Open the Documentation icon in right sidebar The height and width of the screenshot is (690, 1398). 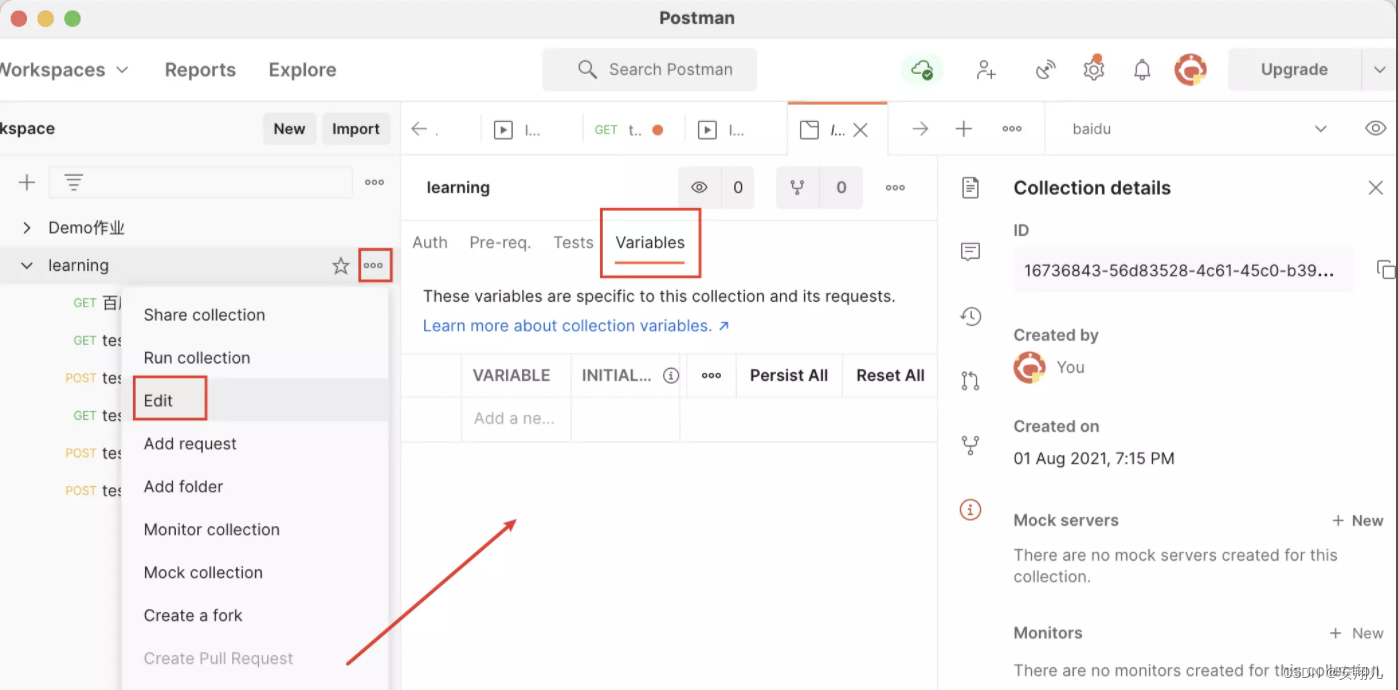(x=969, y=187)
